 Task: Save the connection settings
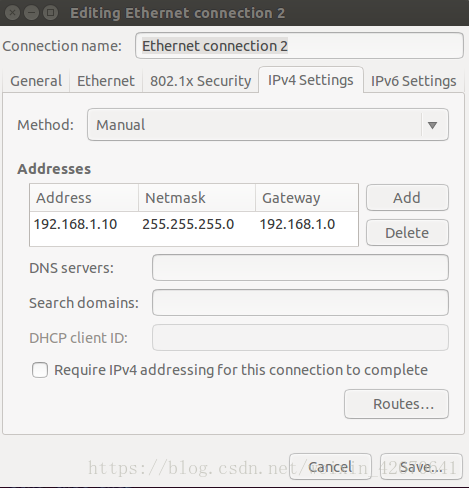coord(421,467)
